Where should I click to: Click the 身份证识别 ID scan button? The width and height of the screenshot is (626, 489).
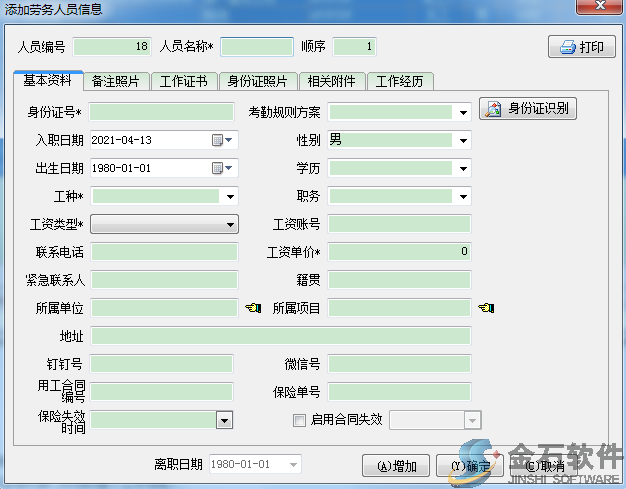529,109
